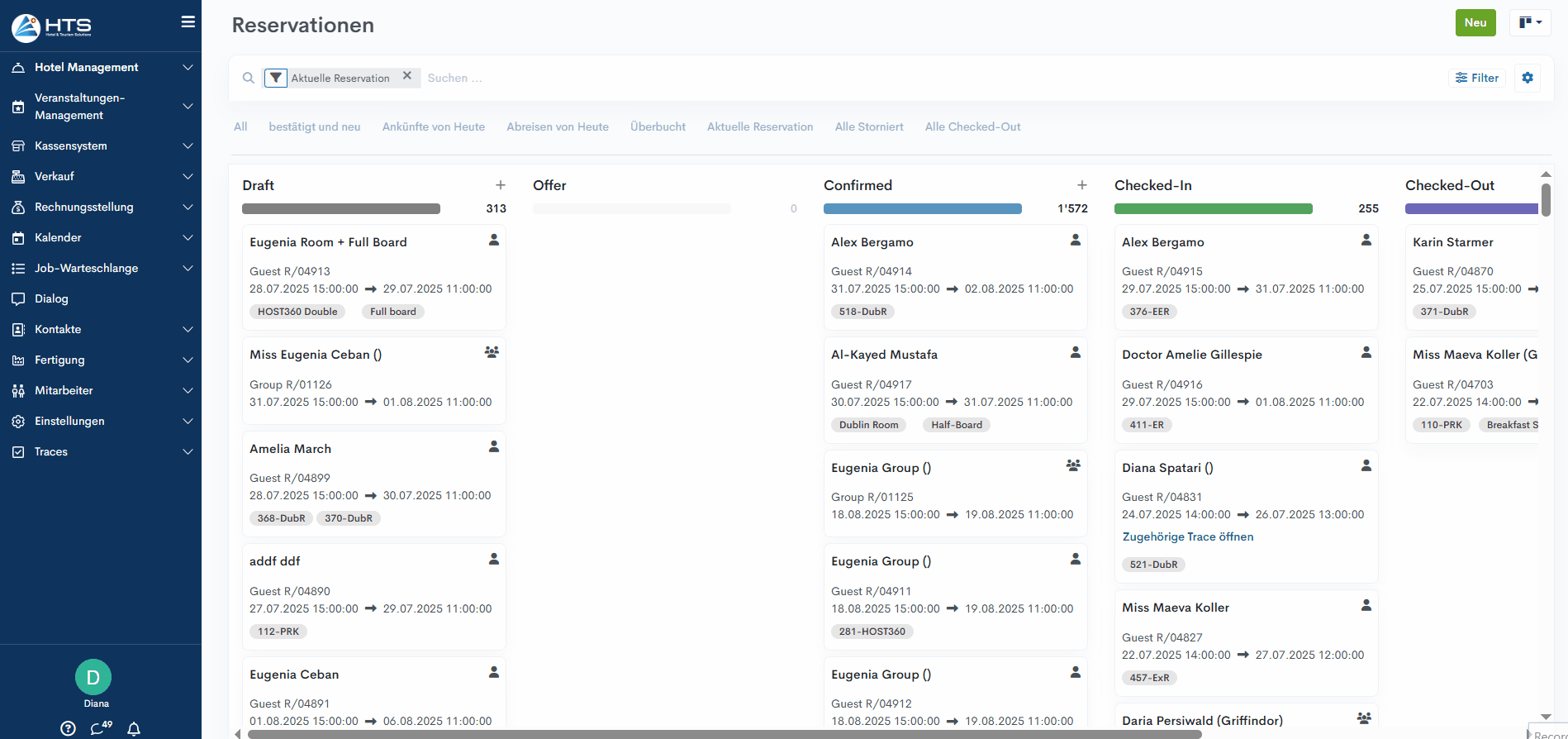Open the kanban view switcher dropdown

click(1530, 23)
